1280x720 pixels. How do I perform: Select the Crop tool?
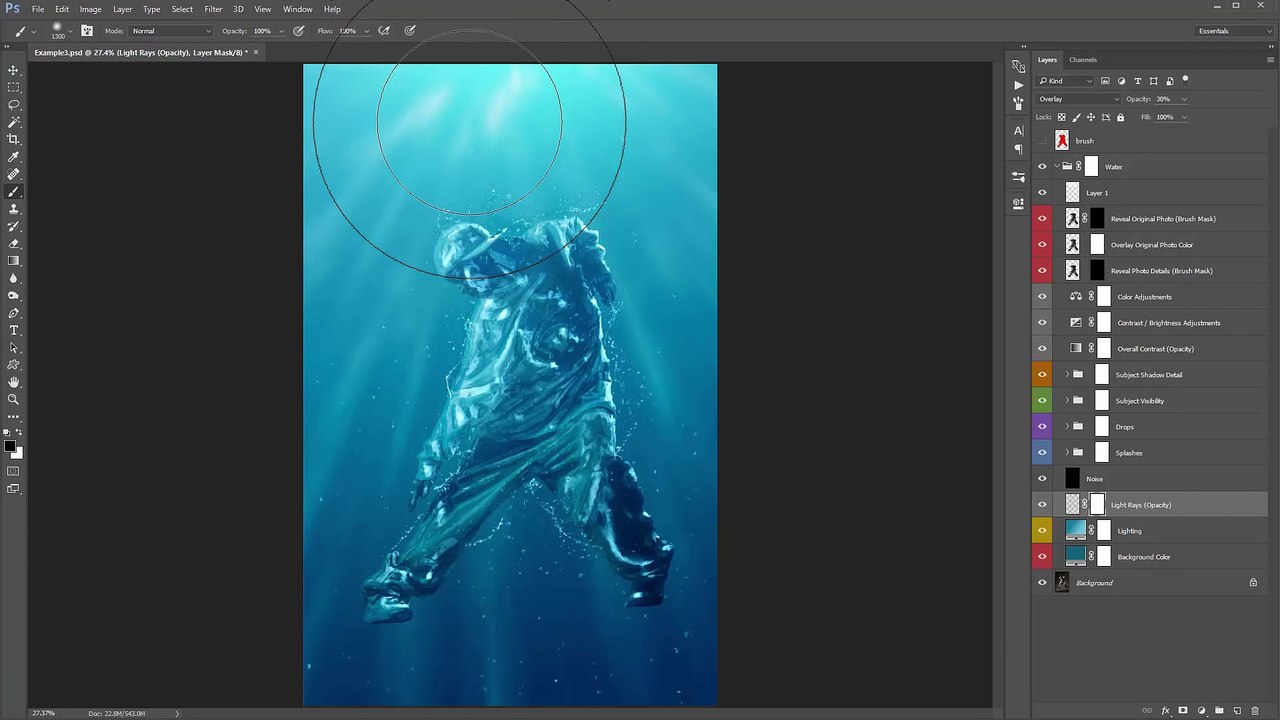pos(14,139)
